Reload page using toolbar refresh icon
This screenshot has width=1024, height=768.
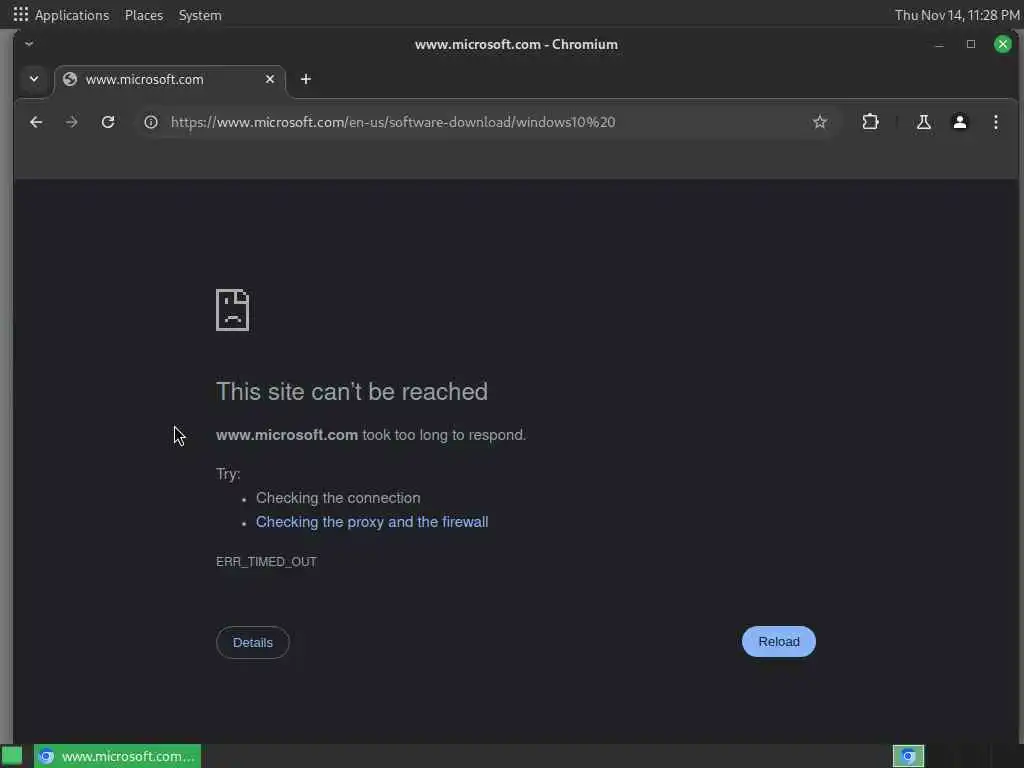tap(108, 122)
